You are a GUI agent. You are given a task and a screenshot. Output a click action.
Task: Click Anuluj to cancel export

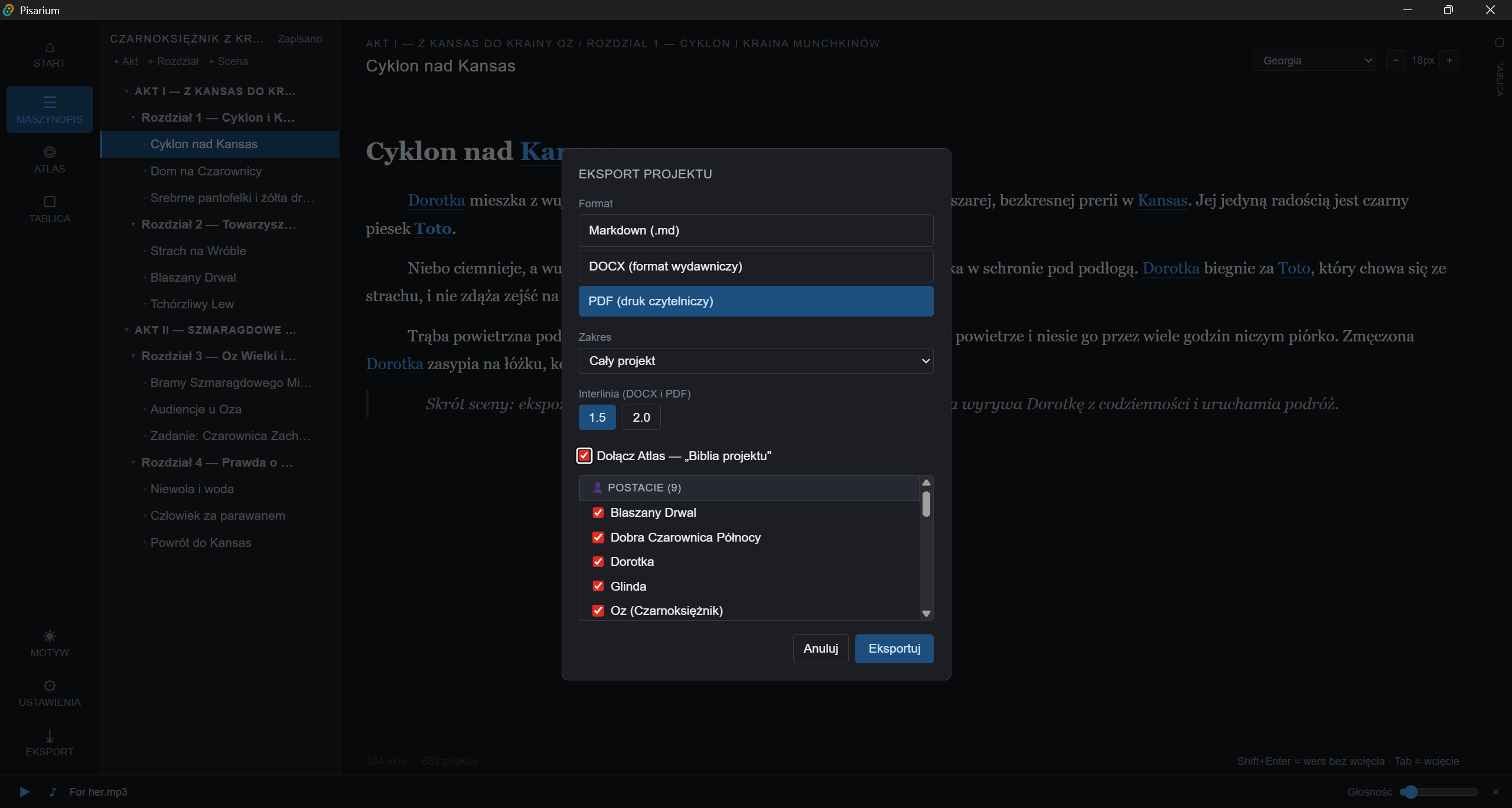[820, 649]
